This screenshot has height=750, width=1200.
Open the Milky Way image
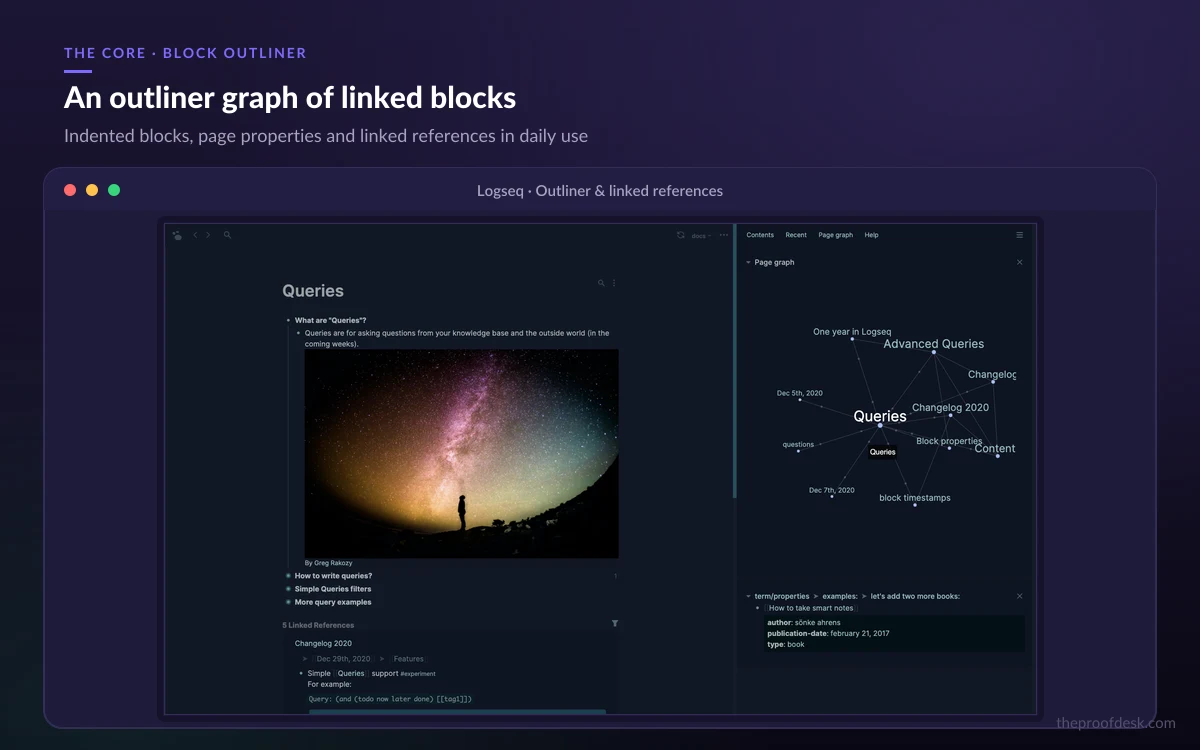click(x=462, y=453)
